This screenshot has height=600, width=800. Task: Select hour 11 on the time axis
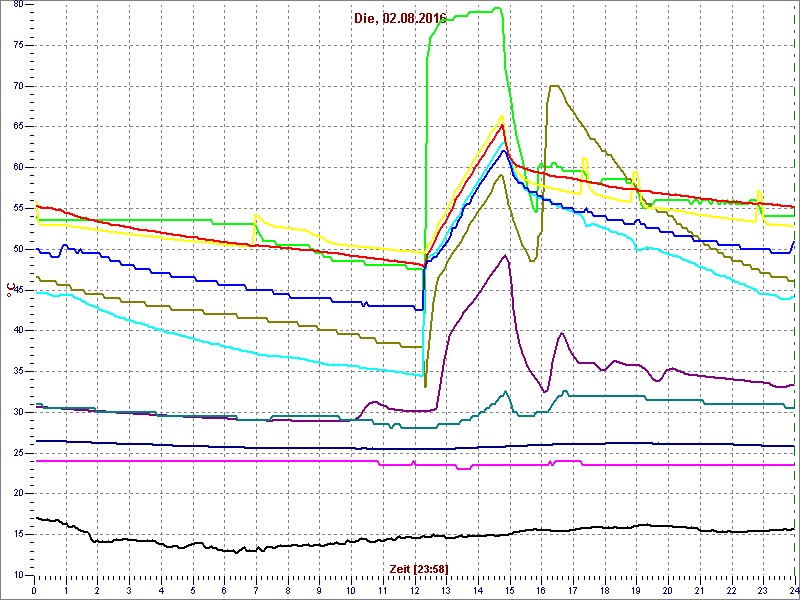click(383, 590)
